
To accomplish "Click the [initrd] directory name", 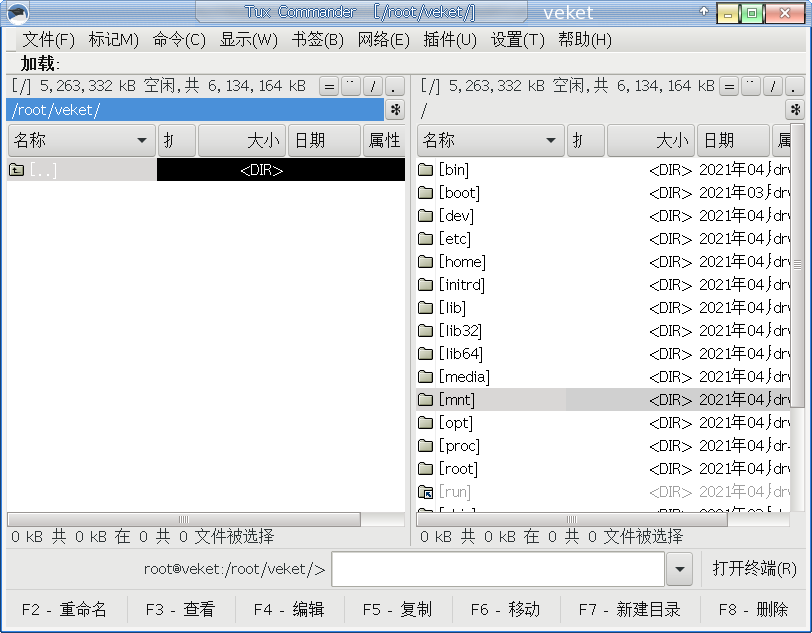I will tap(461, 284).
